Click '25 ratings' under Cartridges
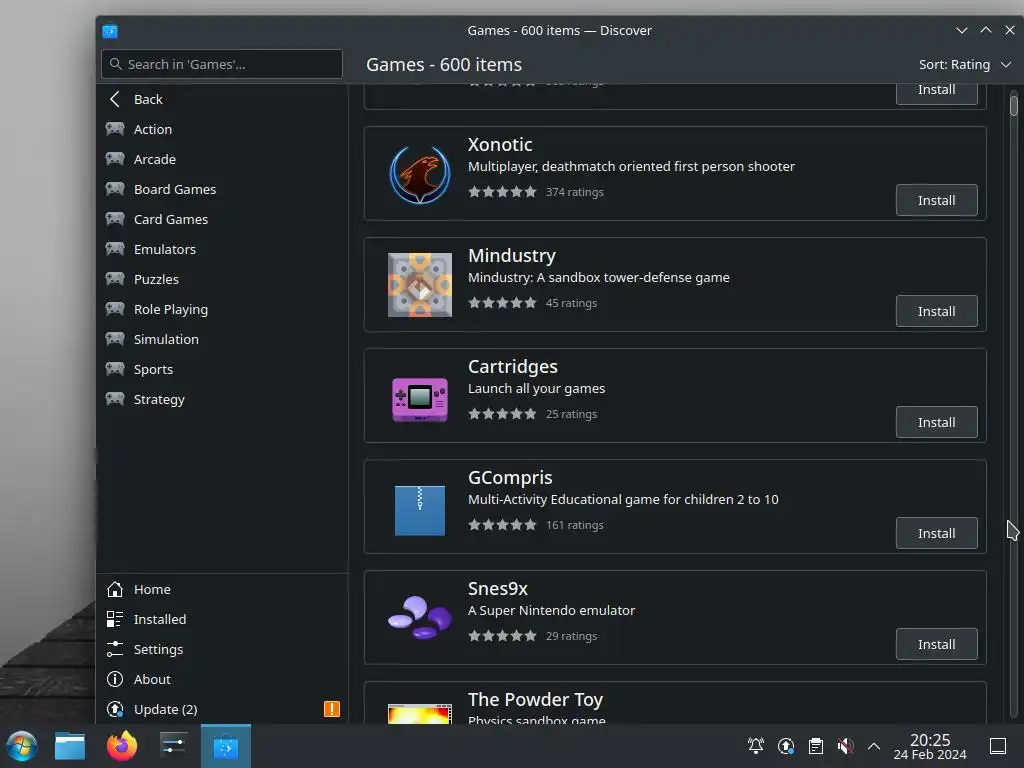 [571, 414]
